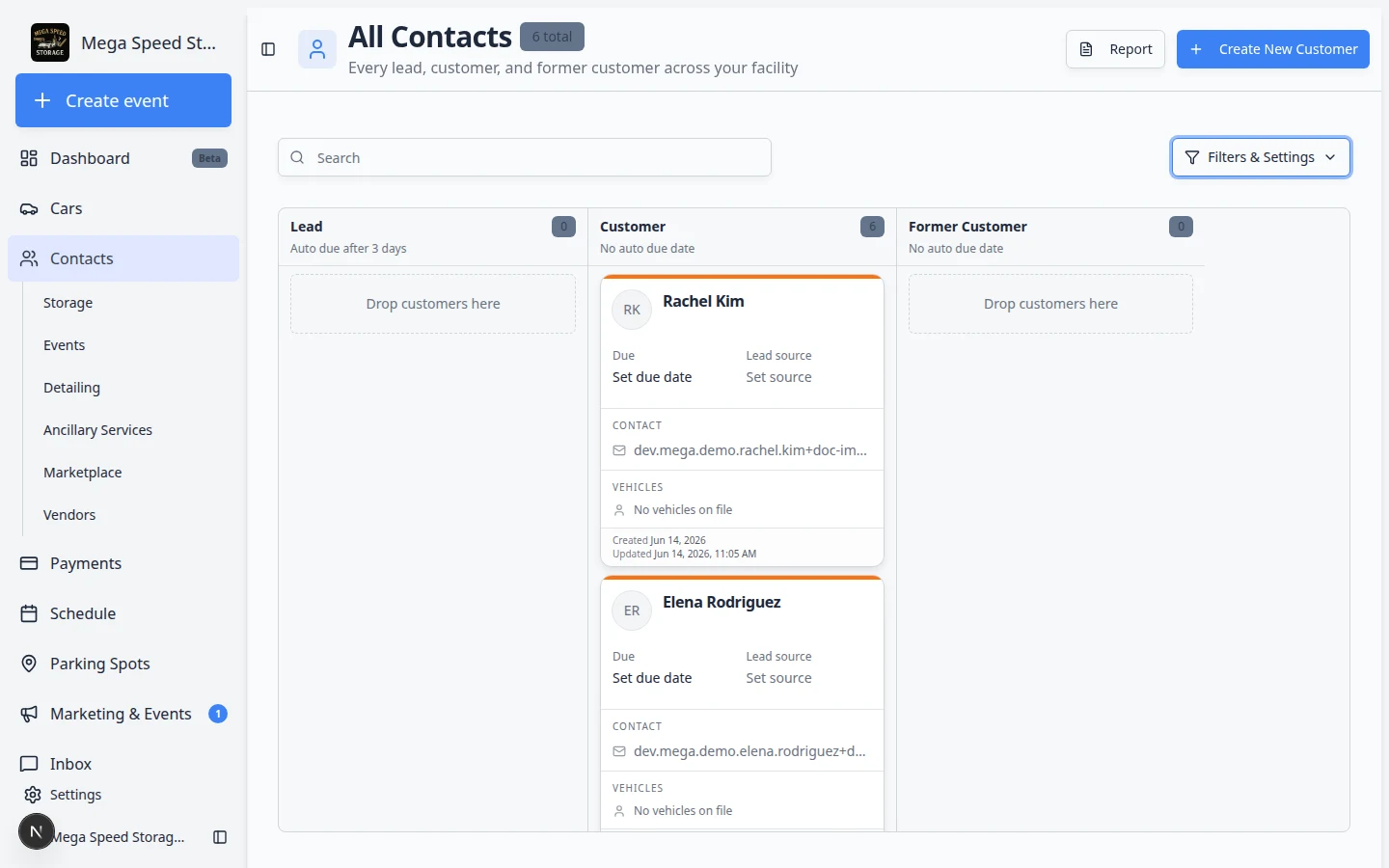1389x868 pixels.
Task: Click the collapse panel icon at sidebar bottom
Action: [220, 837]
